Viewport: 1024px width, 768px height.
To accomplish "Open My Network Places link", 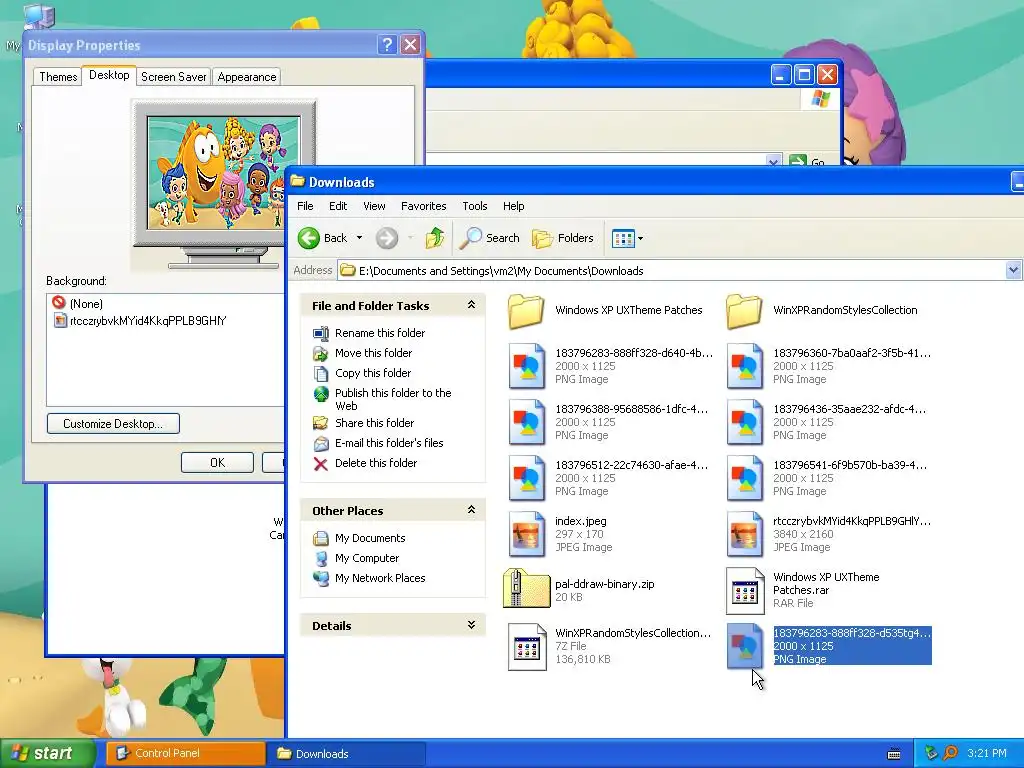I will click(x=379, y=578).
